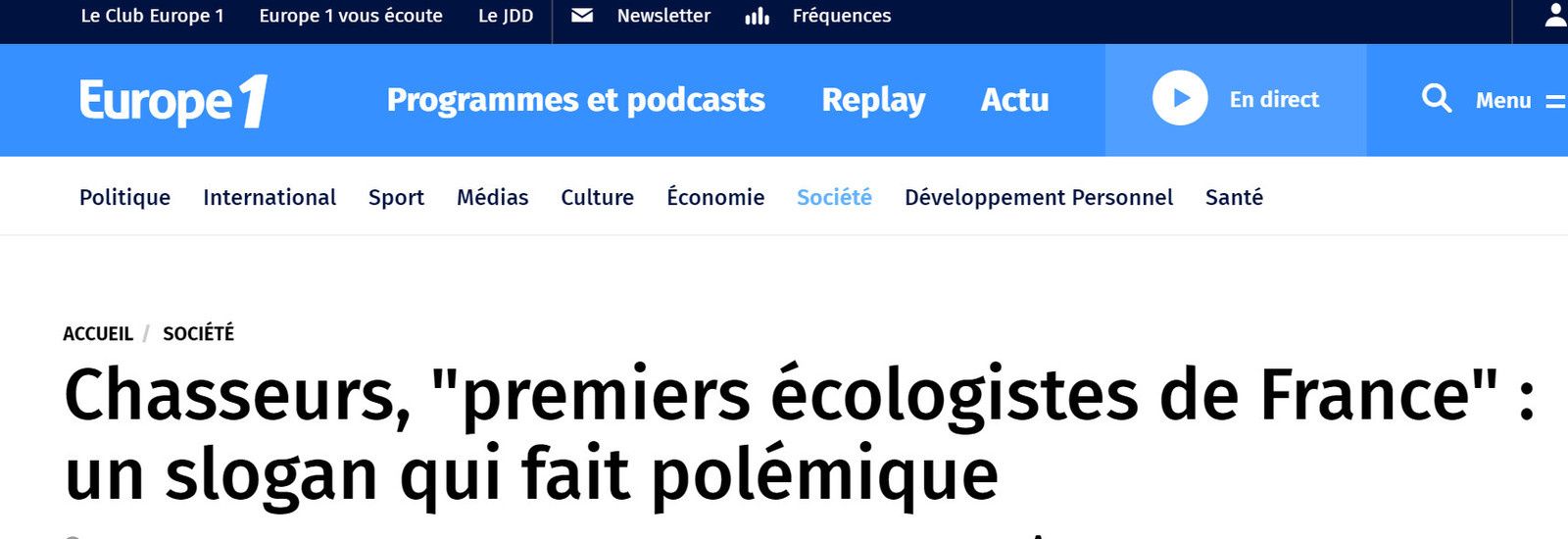Click the Europe 1 logo
The width and height of the screenshot is (1568, 539).
pos(173,101)
